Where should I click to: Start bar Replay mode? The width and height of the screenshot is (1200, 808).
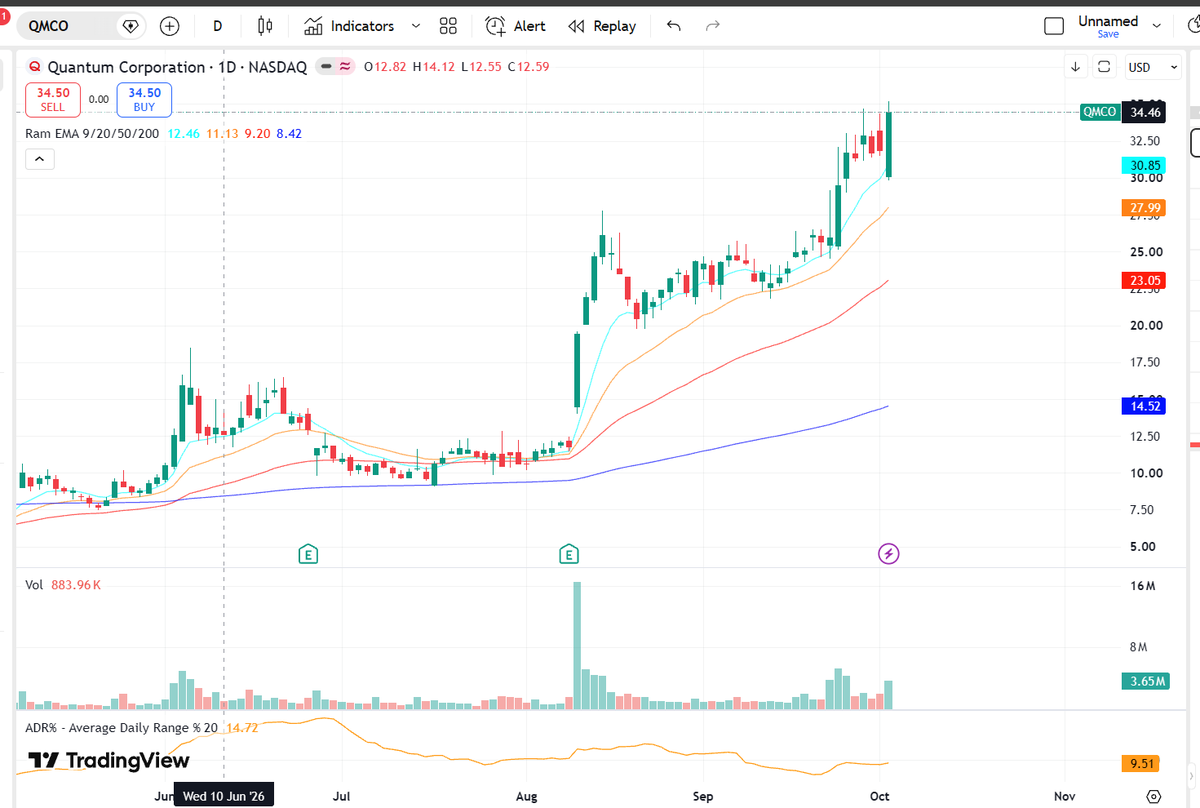click(x=602, y=26)
